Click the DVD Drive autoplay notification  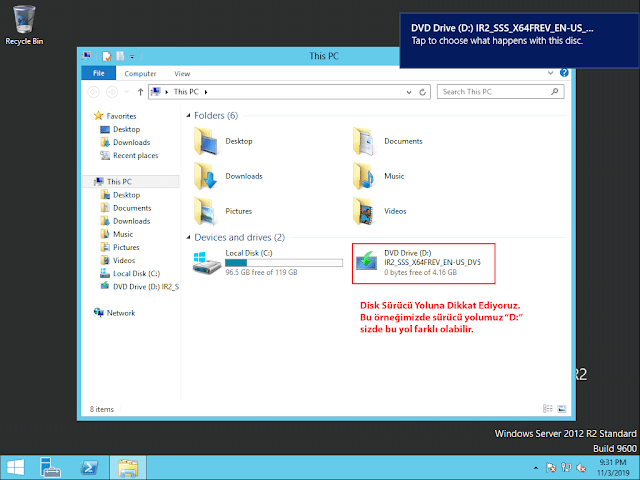519,40
